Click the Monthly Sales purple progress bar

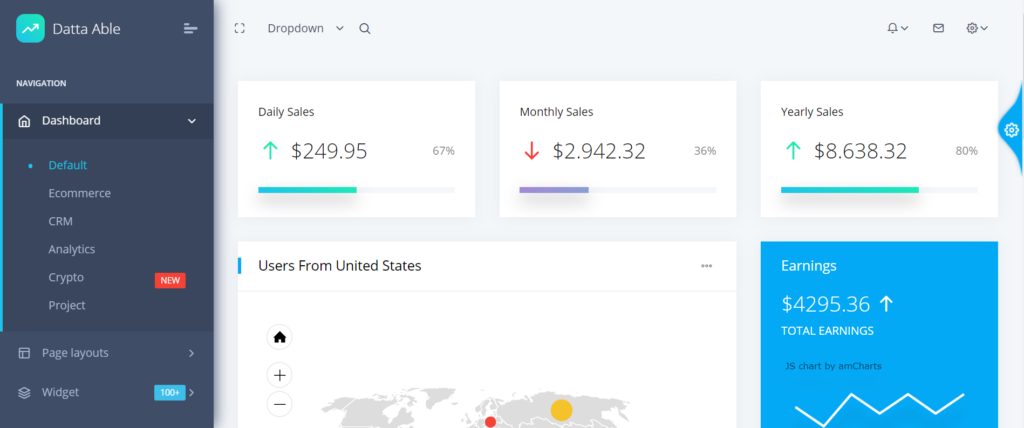click(x=554, y=190)
